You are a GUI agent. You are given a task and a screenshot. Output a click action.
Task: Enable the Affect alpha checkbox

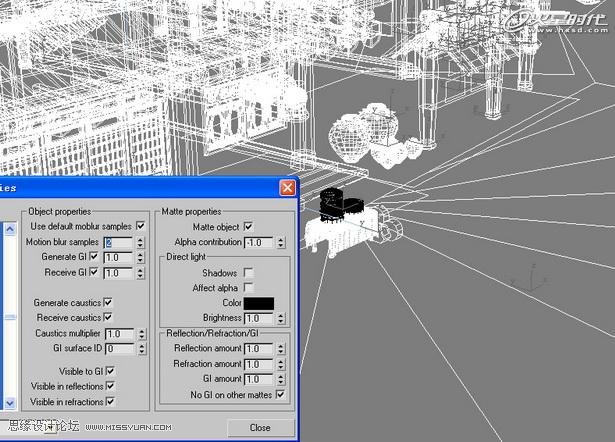(x=248, y=287)
